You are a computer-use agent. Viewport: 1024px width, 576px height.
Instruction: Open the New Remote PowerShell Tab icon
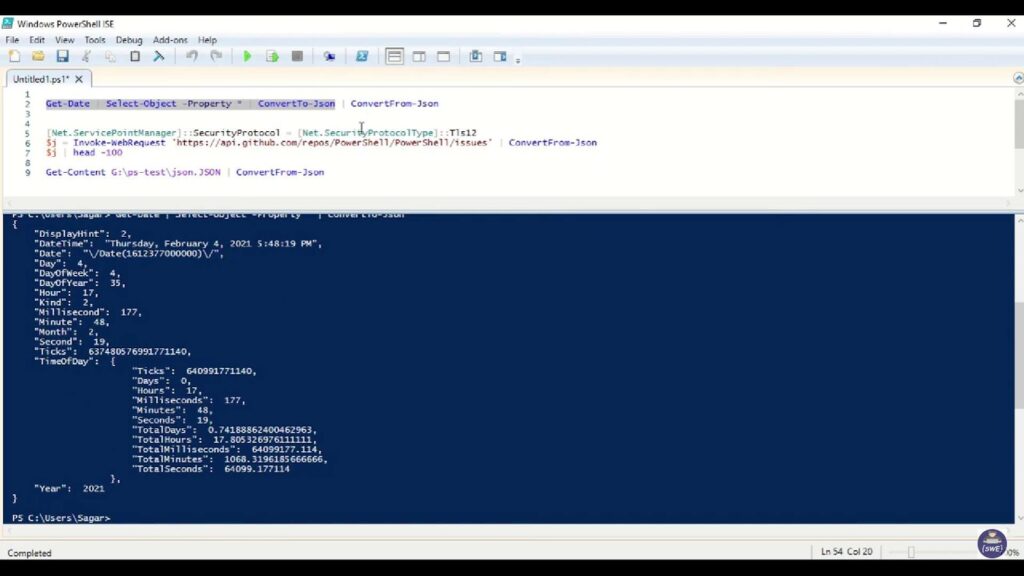(x=330, y=57)
